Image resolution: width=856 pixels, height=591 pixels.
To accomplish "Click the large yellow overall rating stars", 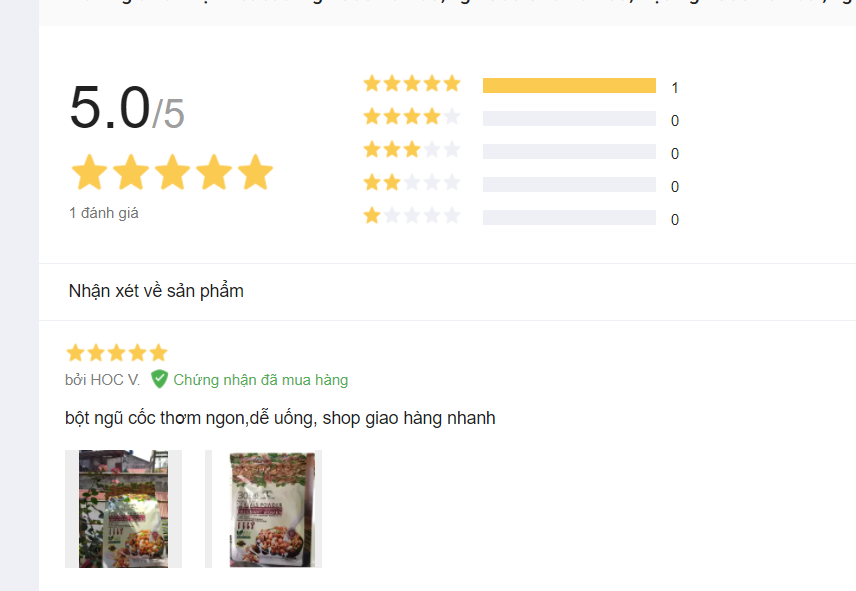I will (172, 173).
